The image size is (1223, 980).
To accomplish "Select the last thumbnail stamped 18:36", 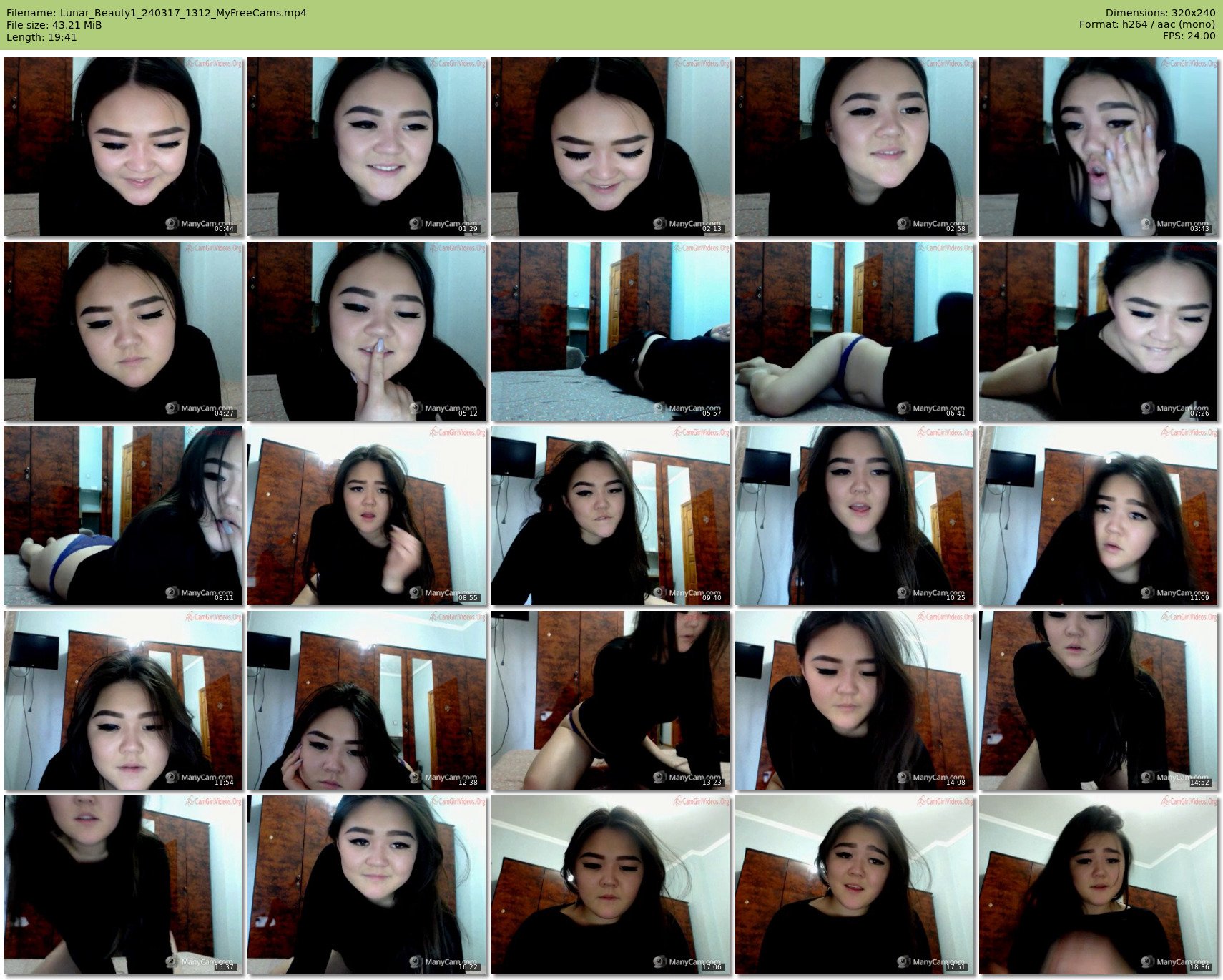I will 1099,885.
